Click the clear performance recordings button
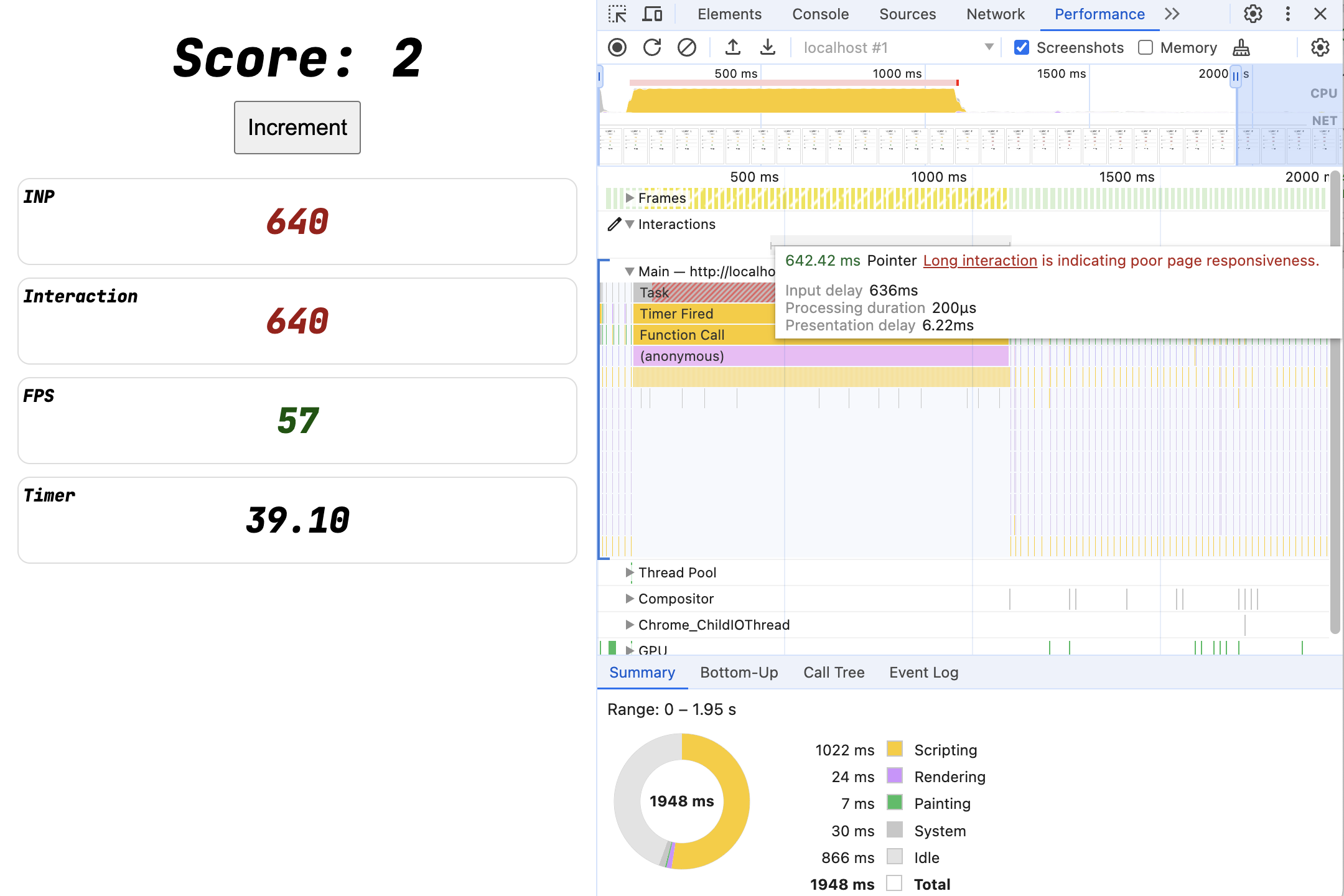 click(685, 47)
